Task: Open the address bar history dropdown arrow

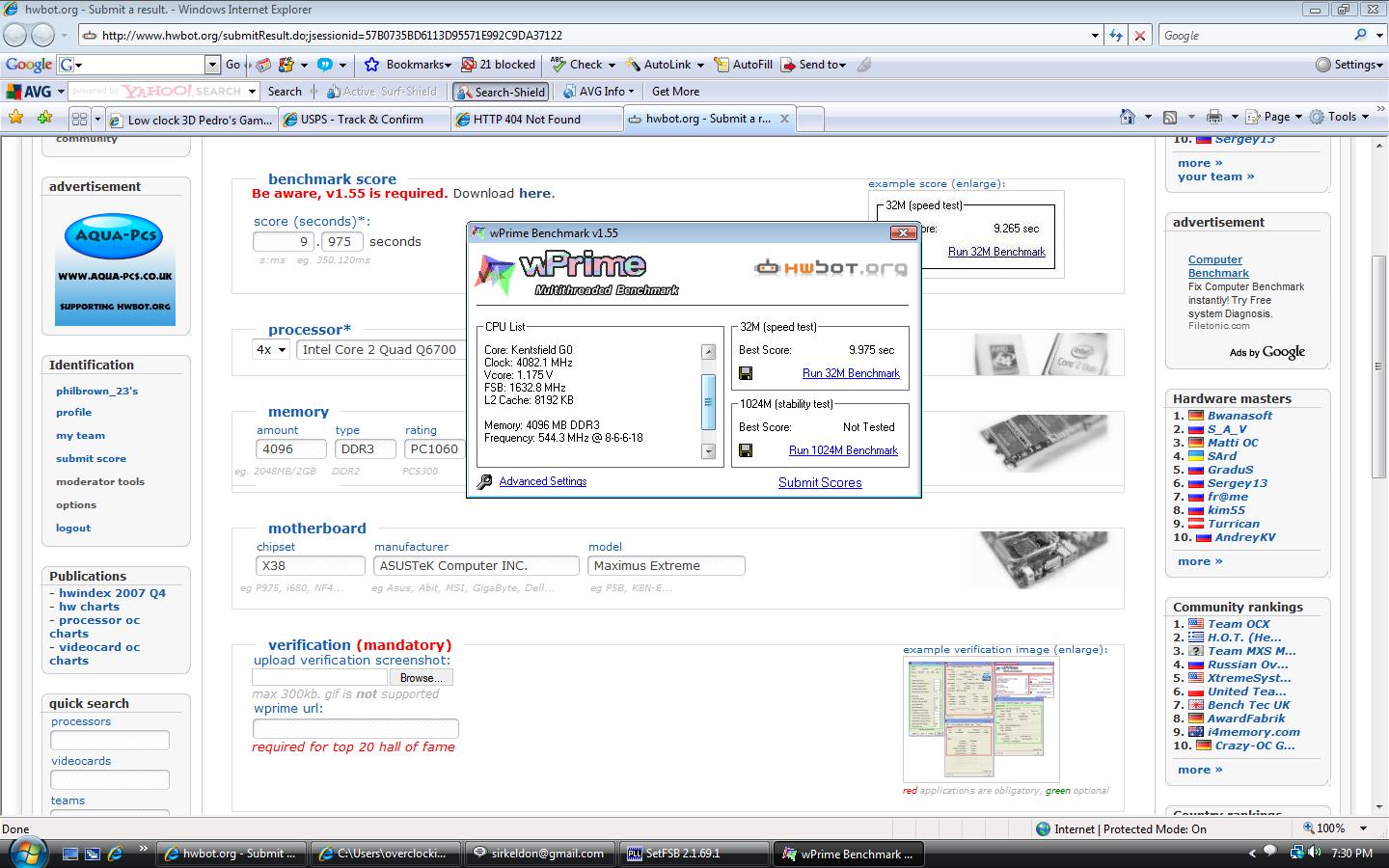Action: [x=1095, y=36]
